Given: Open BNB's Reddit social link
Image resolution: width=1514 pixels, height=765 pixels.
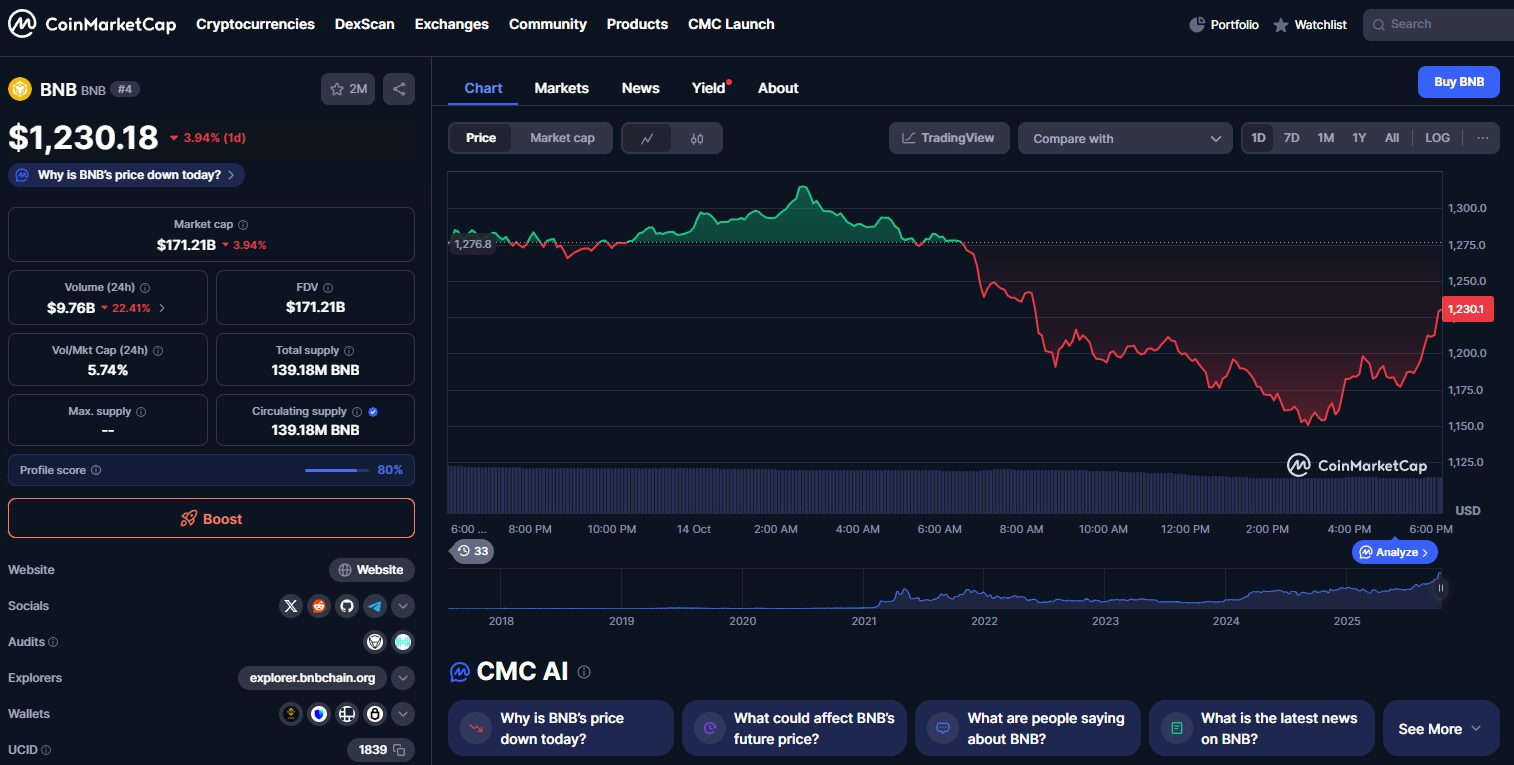Looking at the screenshot, I should (x=319, y=606).
